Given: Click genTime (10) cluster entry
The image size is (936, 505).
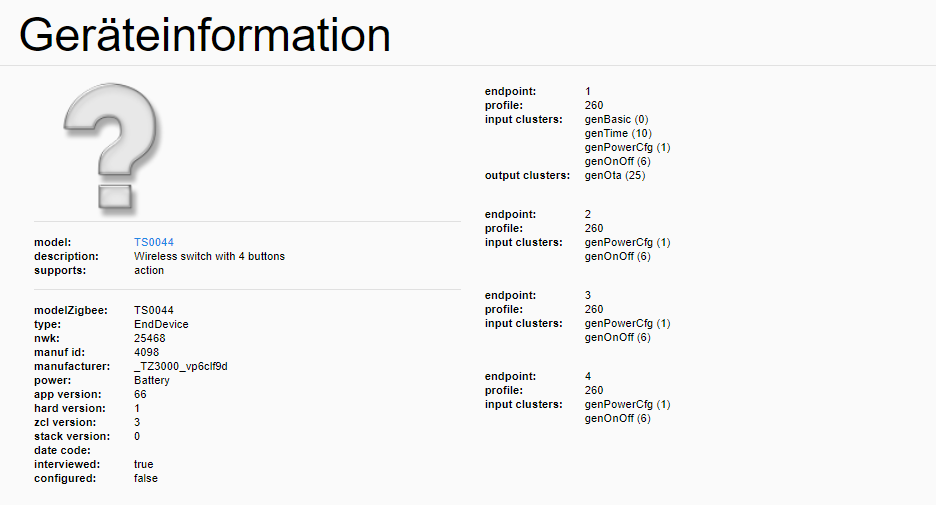Looking at the screenshot, I should [618, 134].
